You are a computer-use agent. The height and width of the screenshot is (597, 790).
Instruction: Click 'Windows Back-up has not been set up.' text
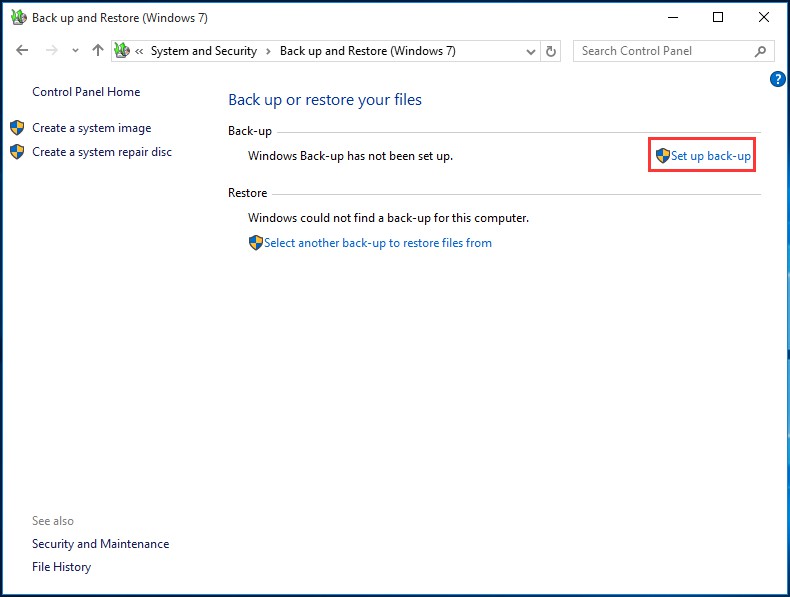pyautogui.click(x=350, y=156)
